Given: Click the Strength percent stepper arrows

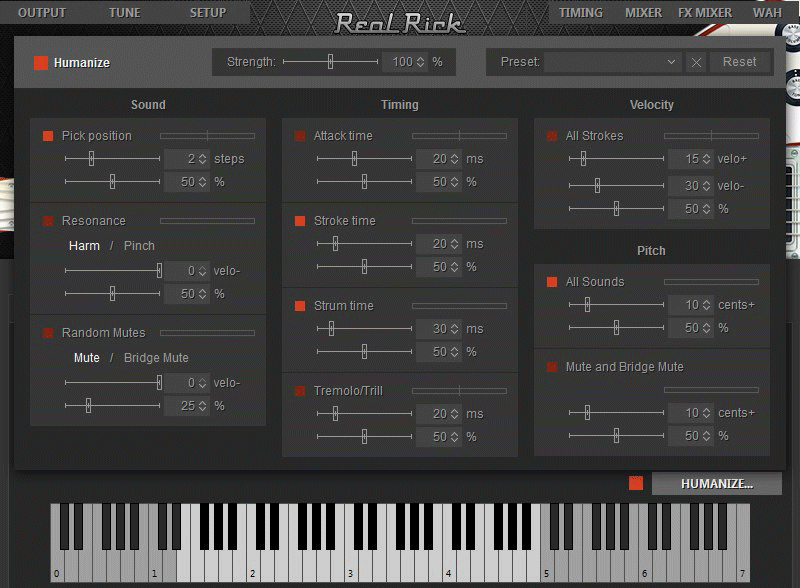Looking at the screenshot, I should 420,62.
